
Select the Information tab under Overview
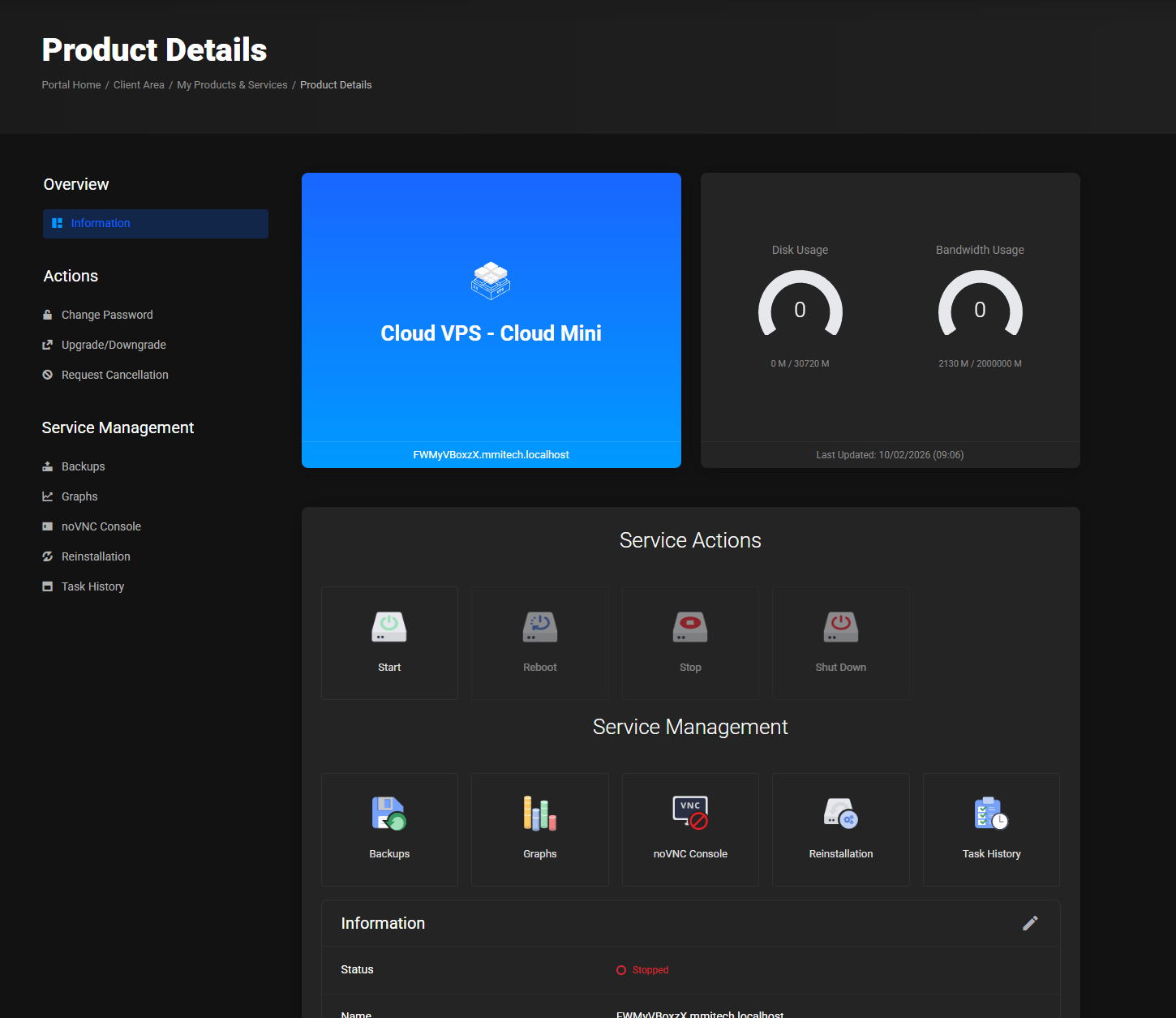(x=100, y=223)
